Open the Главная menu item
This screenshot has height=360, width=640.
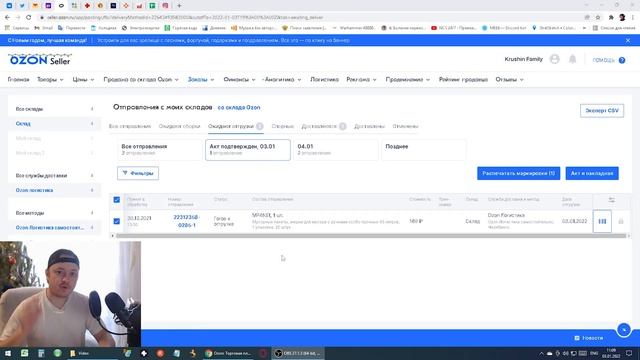18,80
